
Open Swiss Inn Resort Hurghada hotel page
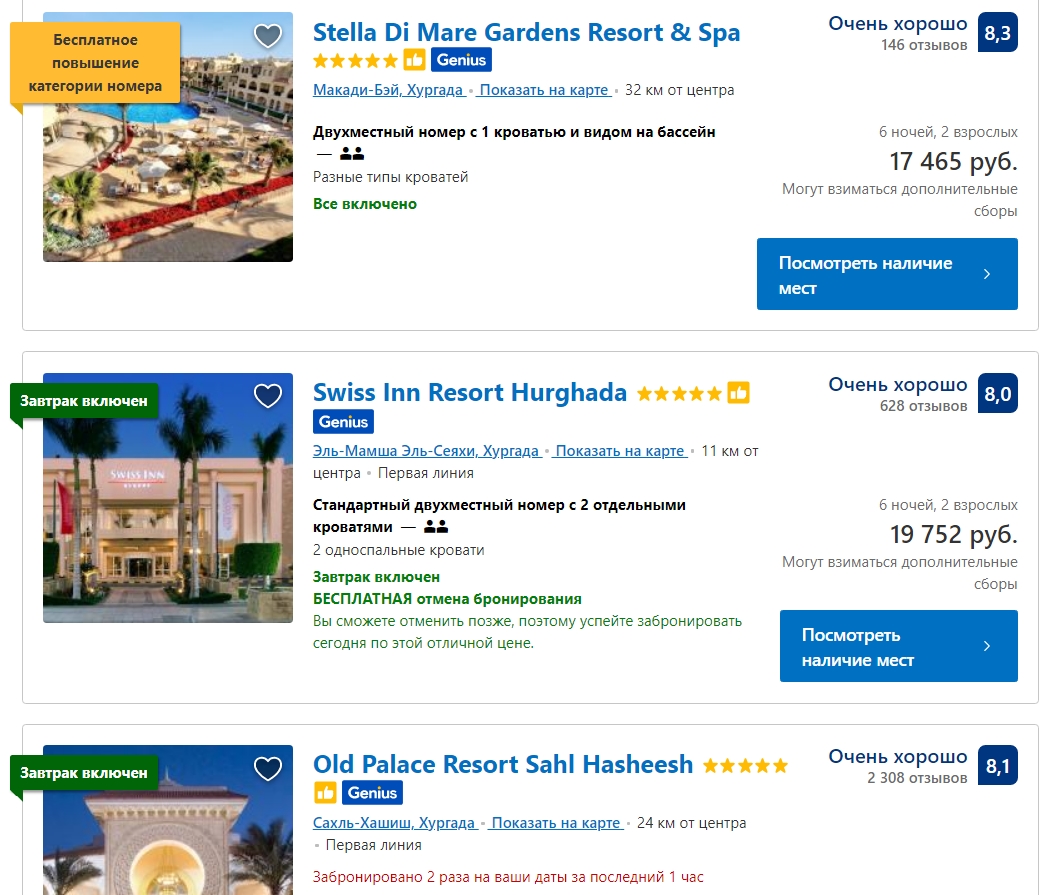pyautogui.click(x=470, y=392)
